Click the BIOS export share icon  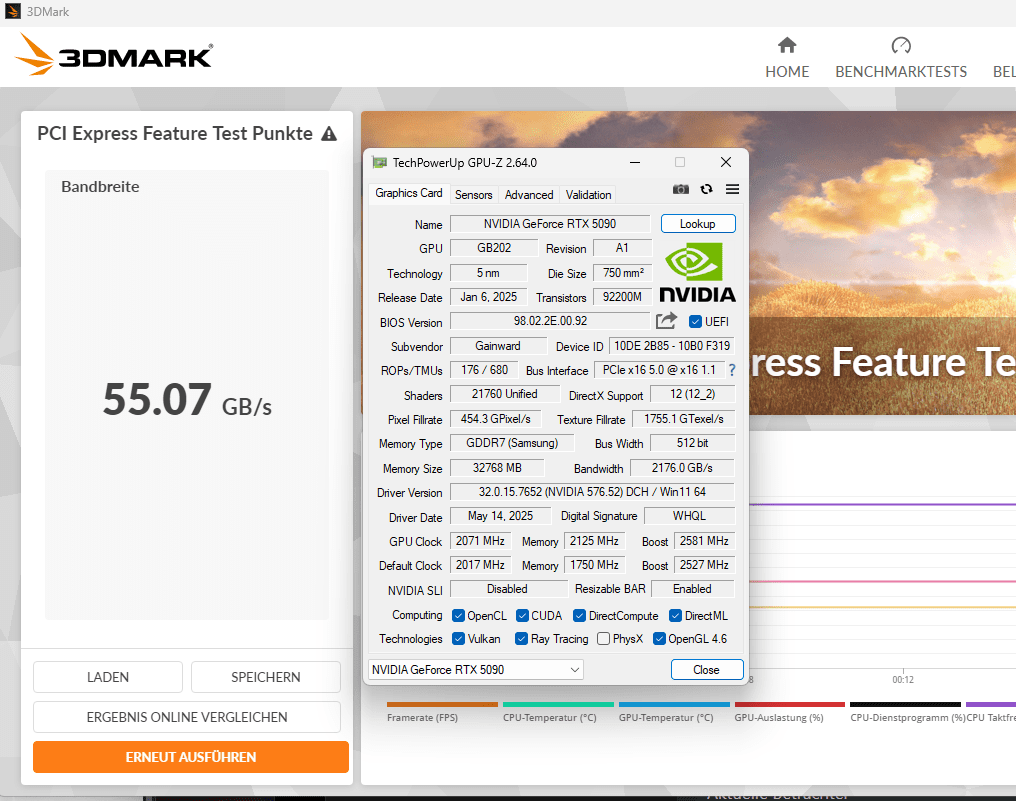point(666,321)
